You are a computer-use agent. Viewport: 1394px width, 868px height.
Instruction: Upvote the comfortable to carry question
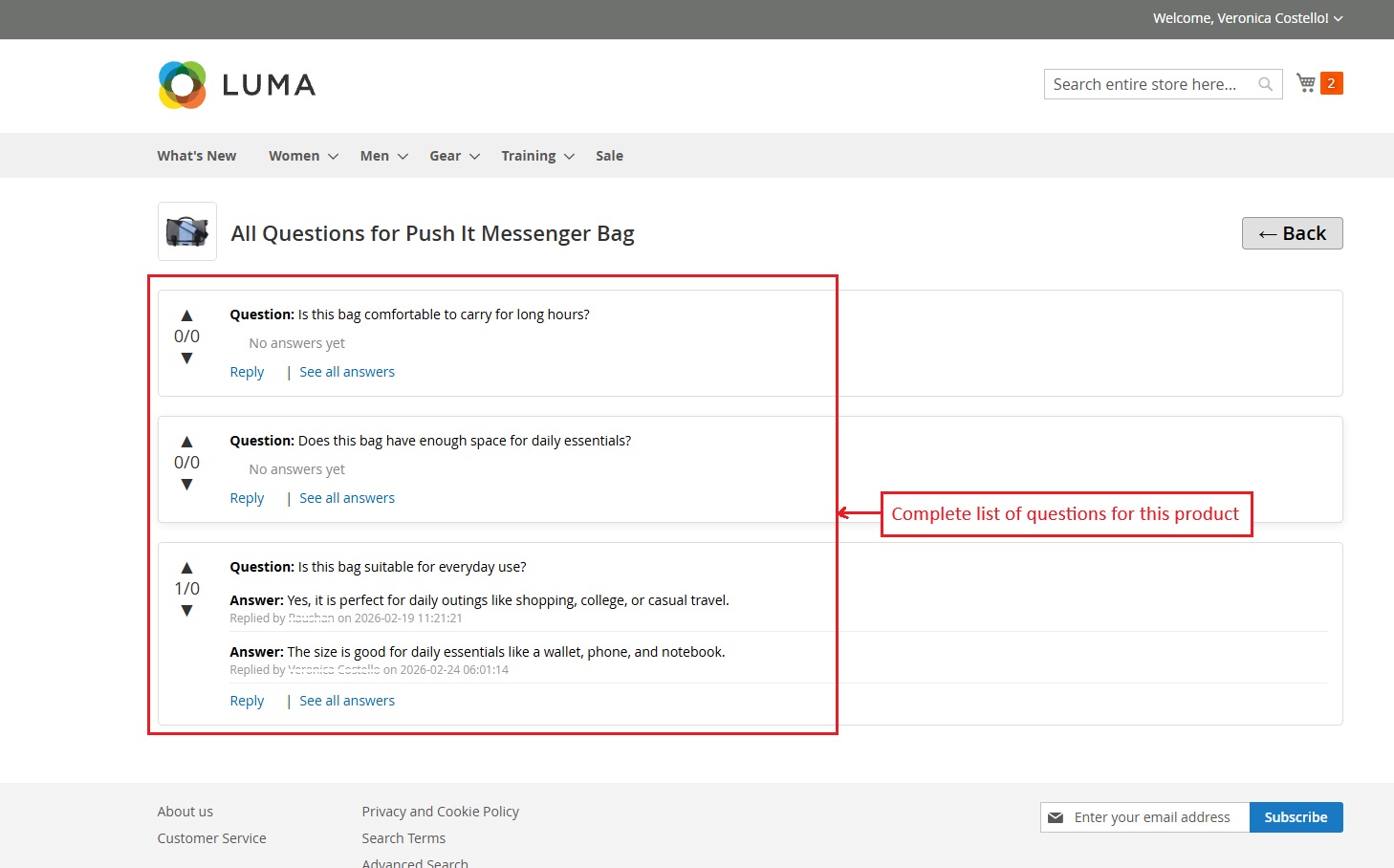(186, 315)
